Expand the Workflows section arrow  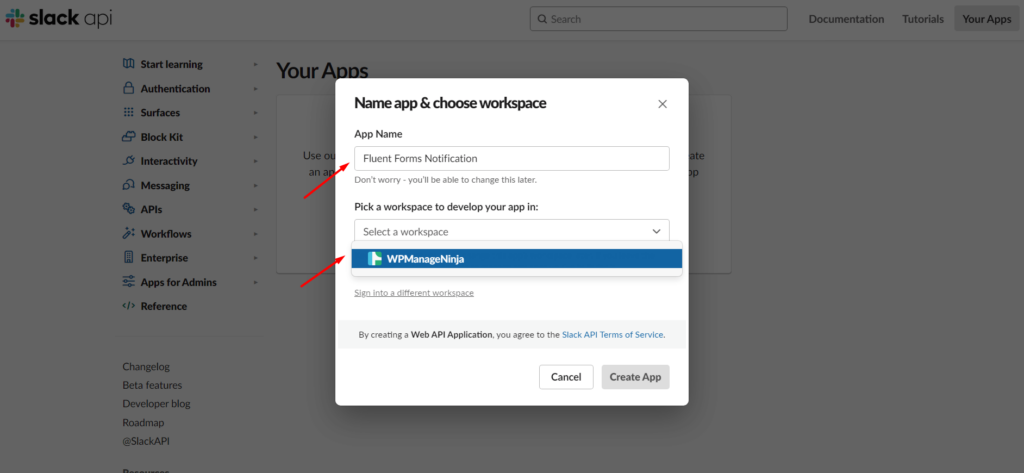click(255, 234)
